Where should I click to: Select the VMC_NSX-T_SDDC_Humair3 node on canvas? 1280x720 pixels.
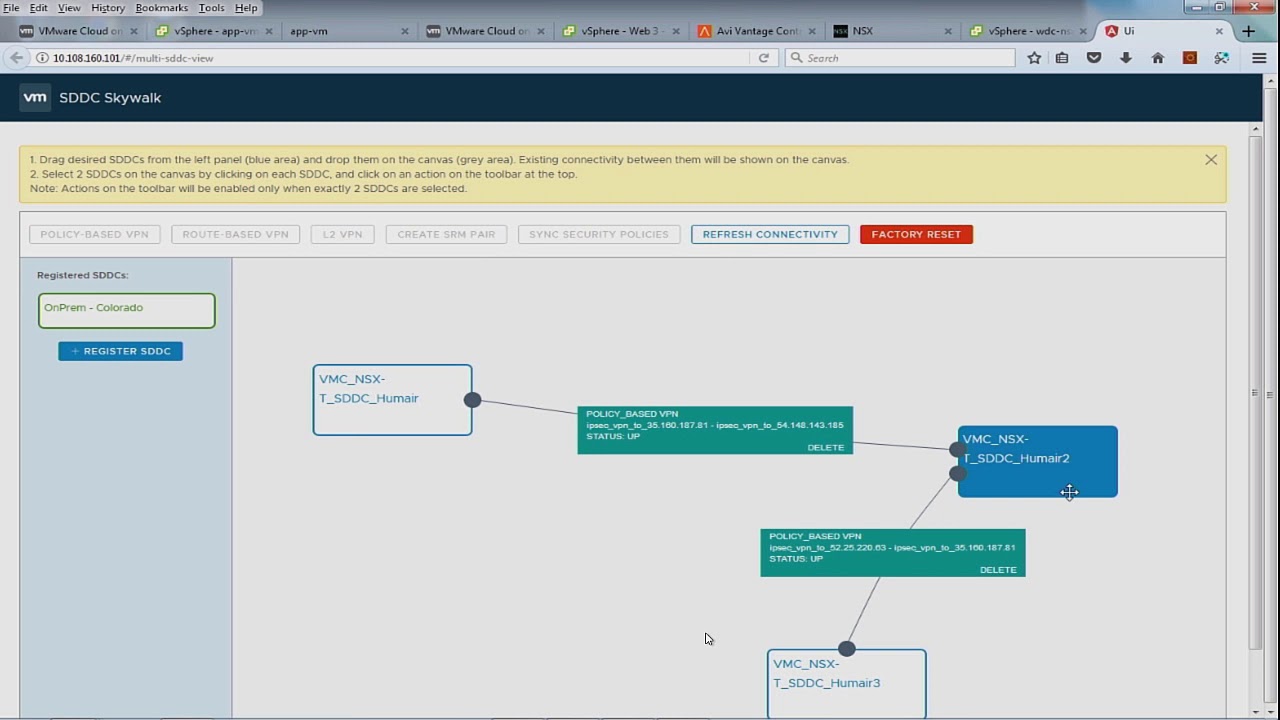click(847, 684)
